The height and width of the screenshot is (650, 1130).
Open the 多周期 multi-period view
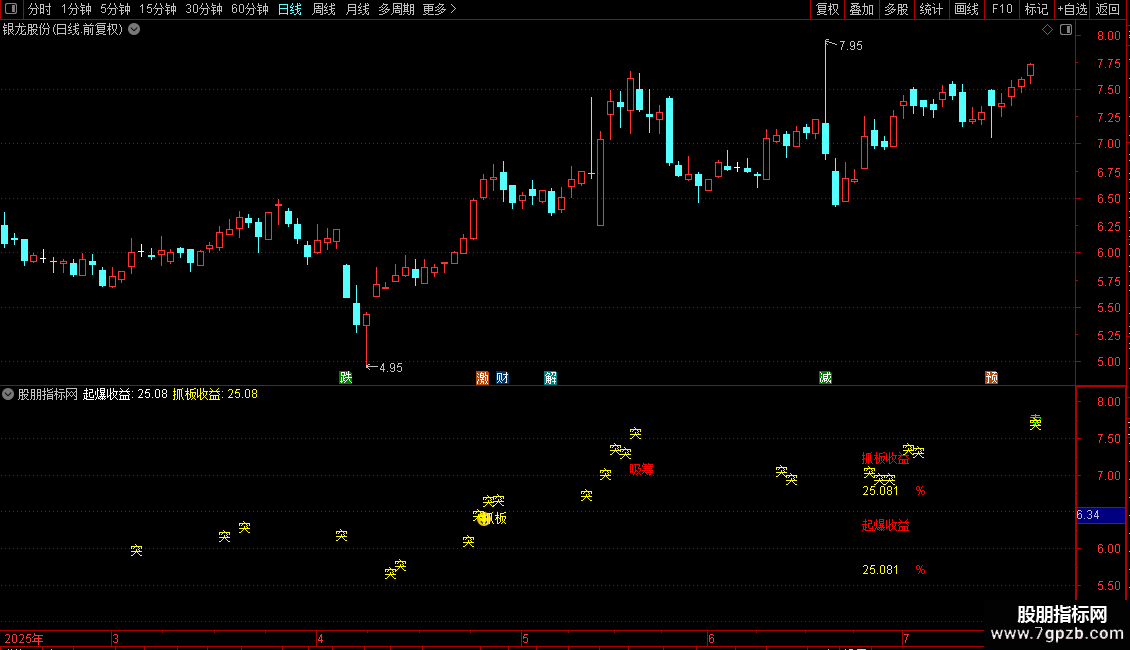pyautogui.click(x=396, y=9)
